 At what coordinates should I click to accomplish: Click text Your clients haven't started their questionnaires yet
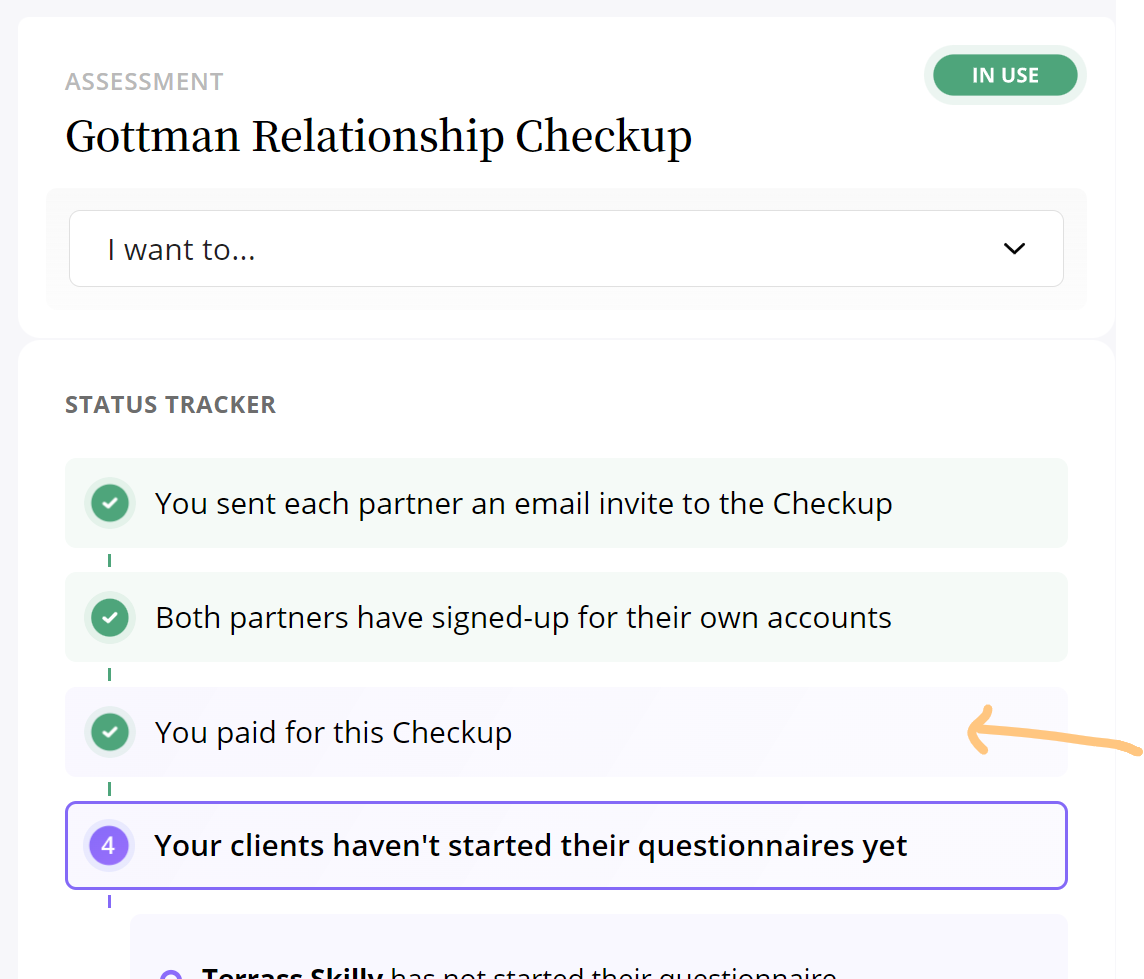(530, 846)
